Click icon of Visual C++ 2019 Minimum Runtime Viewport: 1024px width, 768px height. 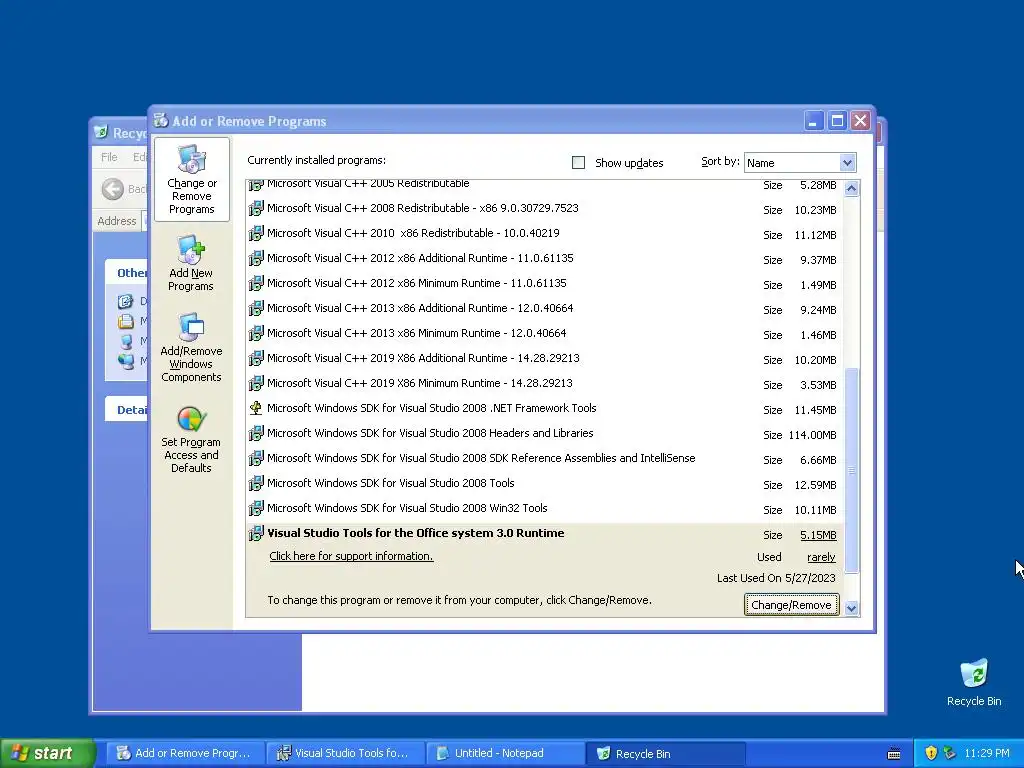(256, 383)
